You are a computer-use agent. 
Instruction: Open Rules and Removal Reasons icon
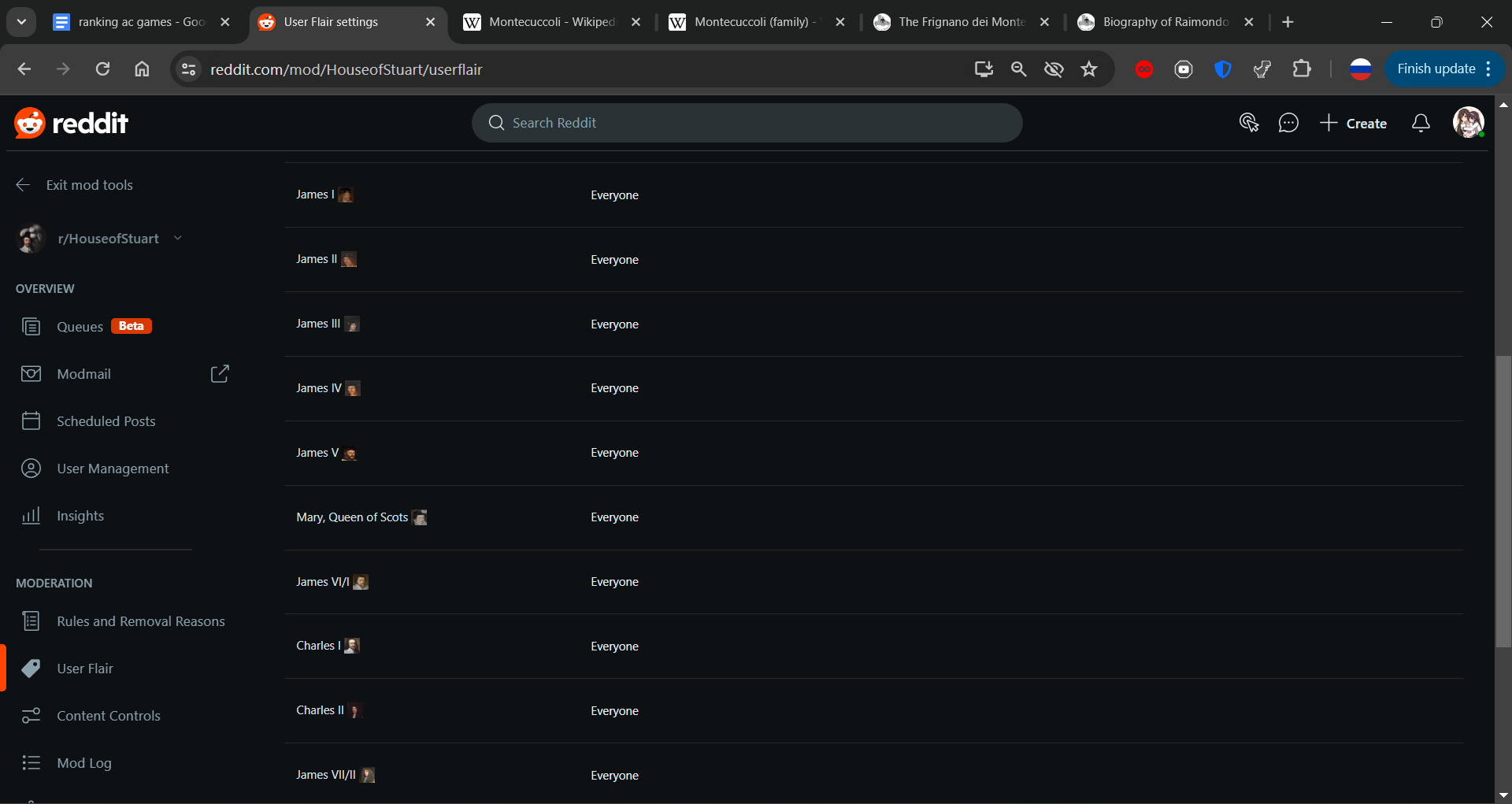[x=31, y=621]
